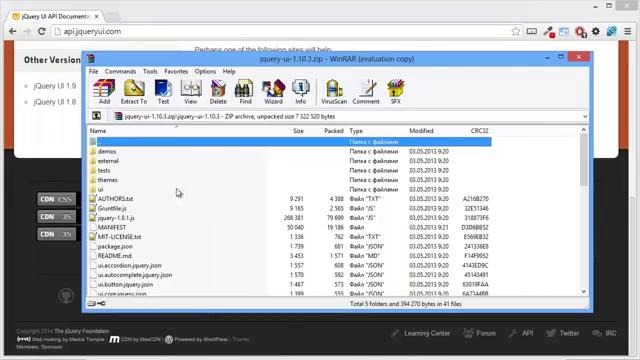Open the Forum footer link
This screenshot has height=360, width=640.
(486, 333)
